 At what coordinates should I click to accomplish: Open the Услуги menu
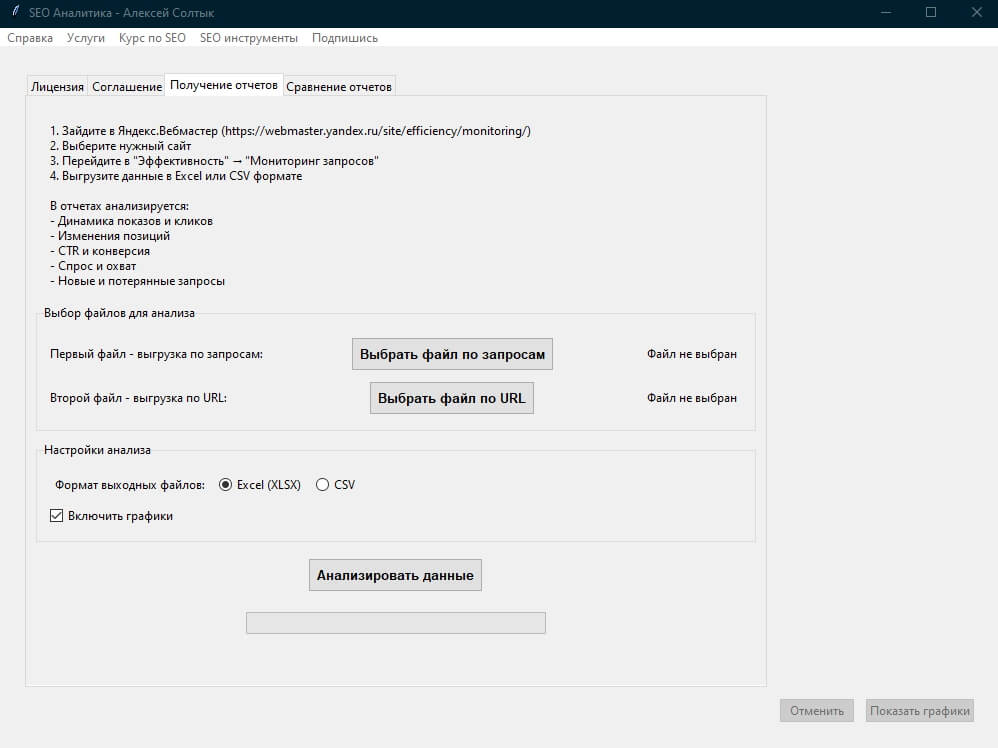pyautogui.click(x=85, y=38)
